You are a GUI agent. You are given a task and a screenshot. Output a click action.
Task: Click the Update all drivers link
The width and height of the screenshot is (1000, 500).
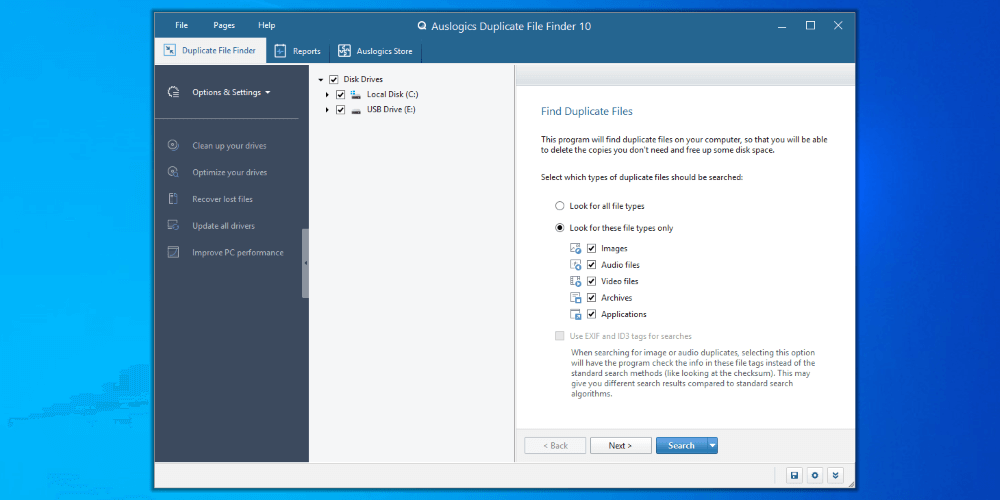point(223,226)
